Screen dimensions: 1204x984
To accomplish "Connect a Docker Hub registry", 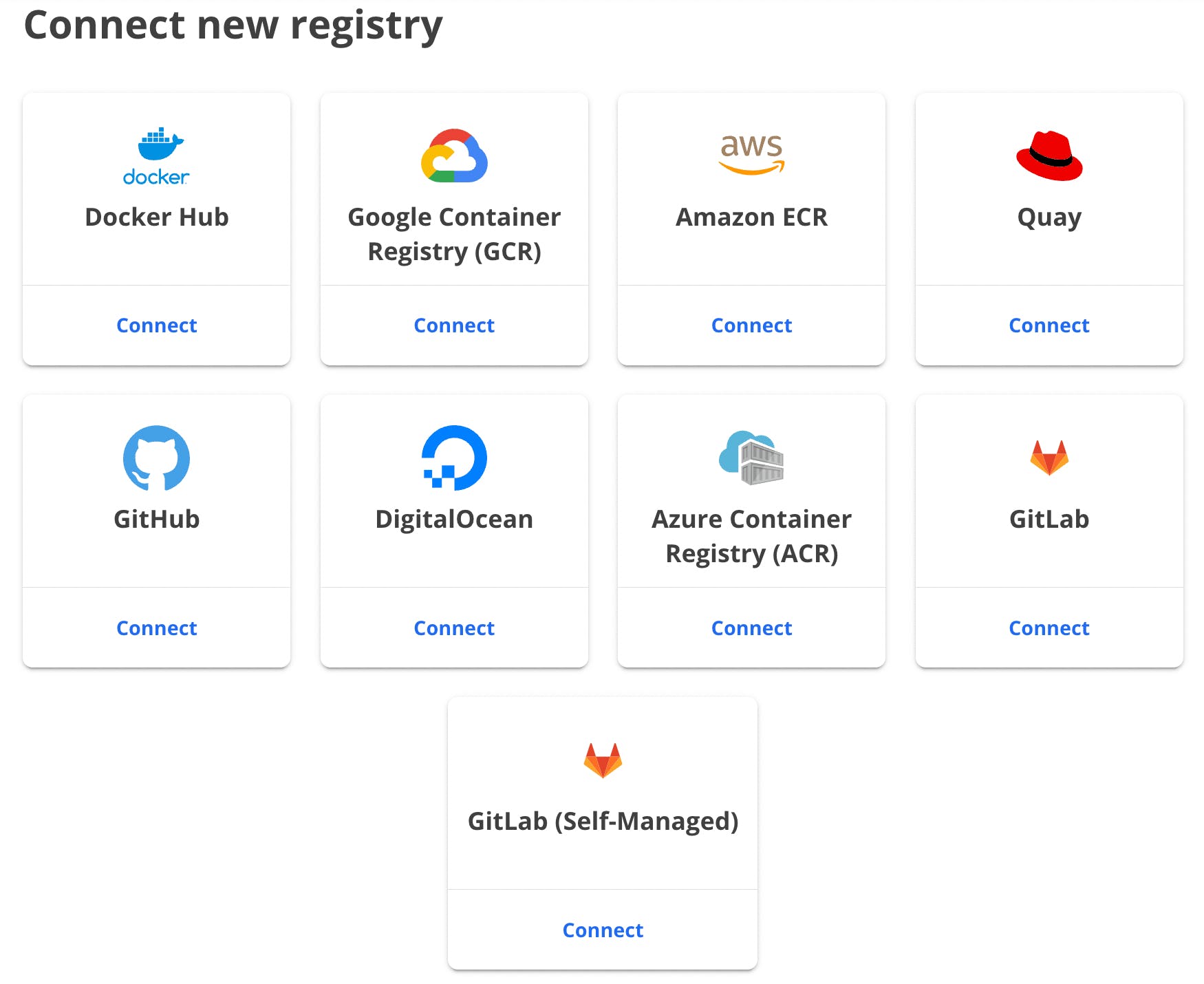I will pyautogui.click(x=157, y=325).
